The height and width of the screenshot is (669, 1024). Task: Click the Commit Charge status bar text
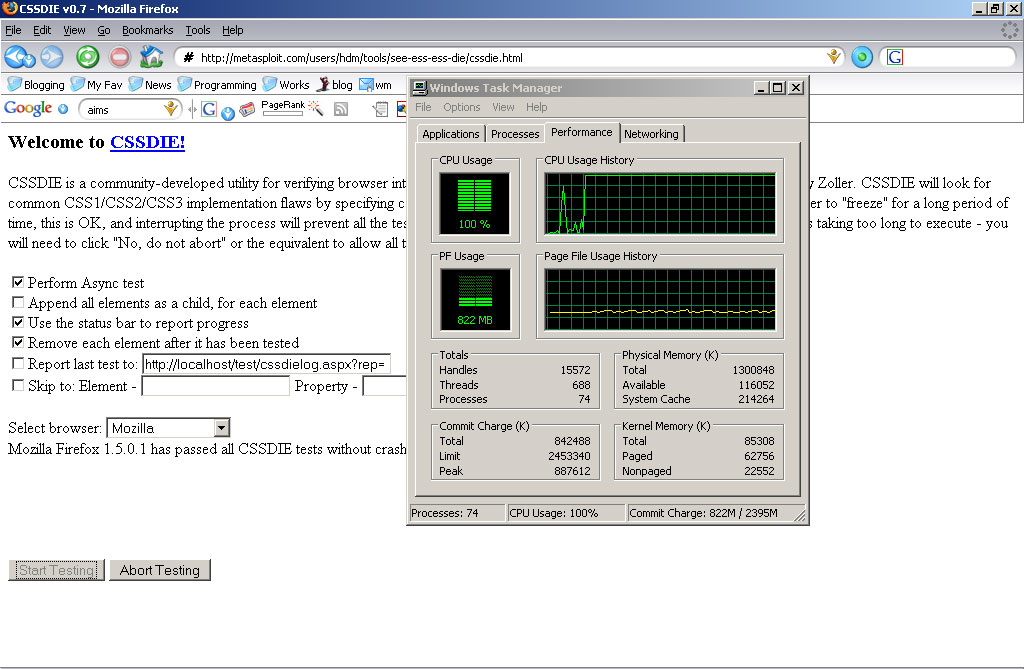click(703, 513)
